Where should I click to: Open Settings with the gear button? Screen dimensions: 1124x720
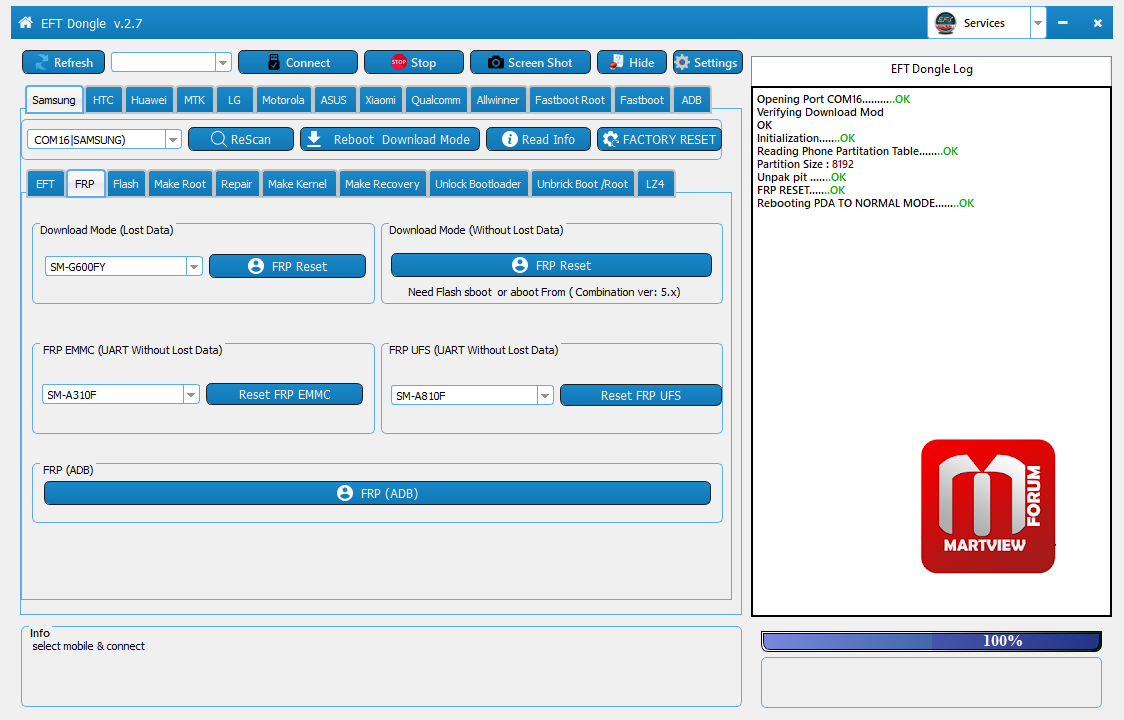pyautogui.click(x=707, y=62)
